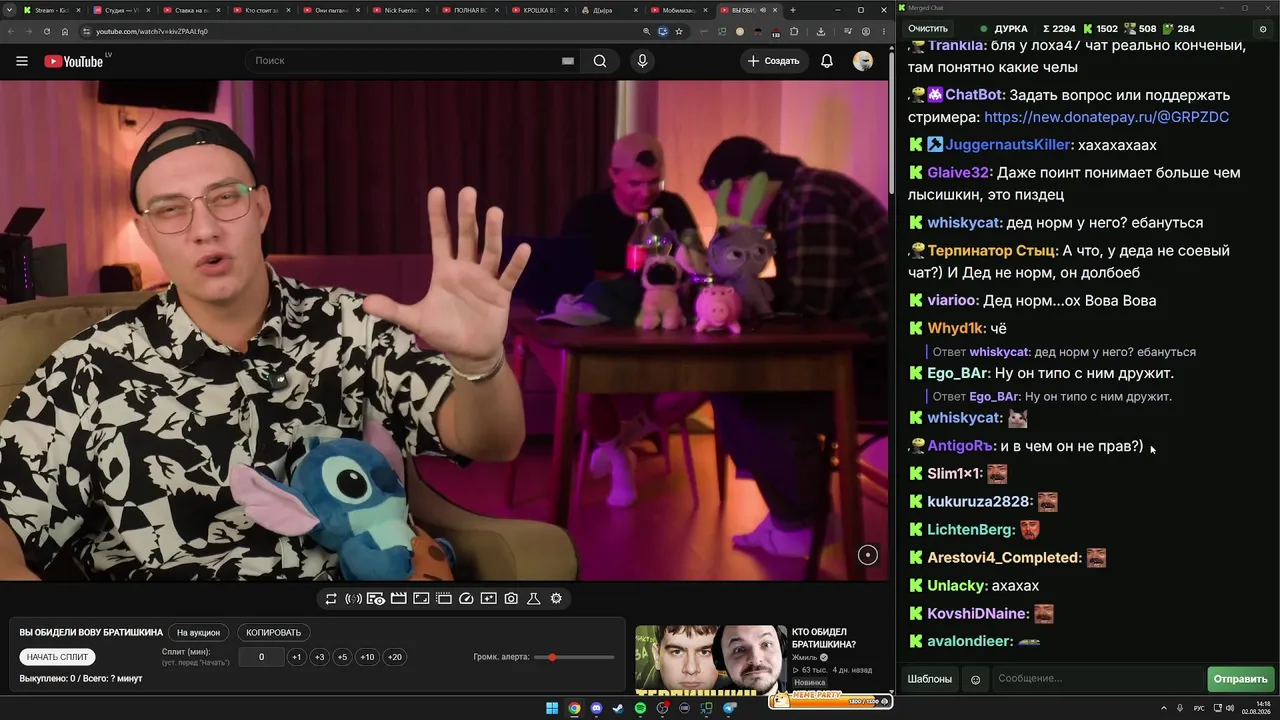Viewport: 1280px width, 720px height.
Task: Click the add-screen plus icon in video toolbar
Action: pos(488,599)
